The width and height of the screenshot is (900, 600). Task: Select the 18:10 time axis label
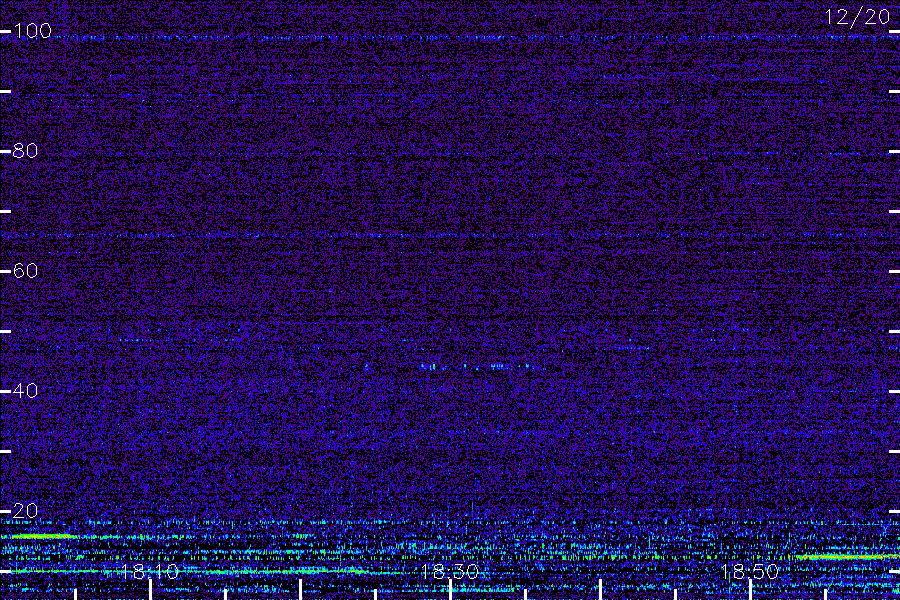[x=150, y=572]
